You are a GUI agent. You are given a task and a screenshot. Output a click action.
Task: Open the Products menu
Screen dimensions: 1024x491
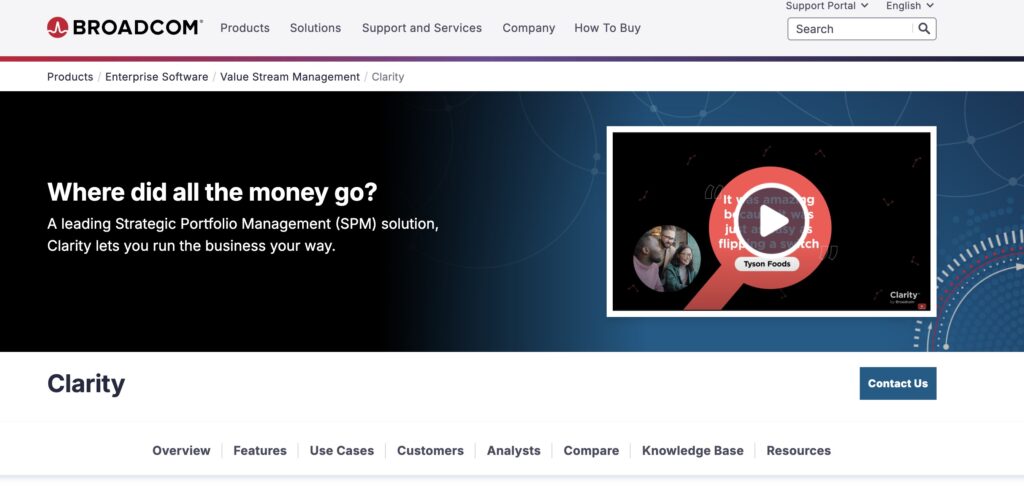click(x=245, y=28)
